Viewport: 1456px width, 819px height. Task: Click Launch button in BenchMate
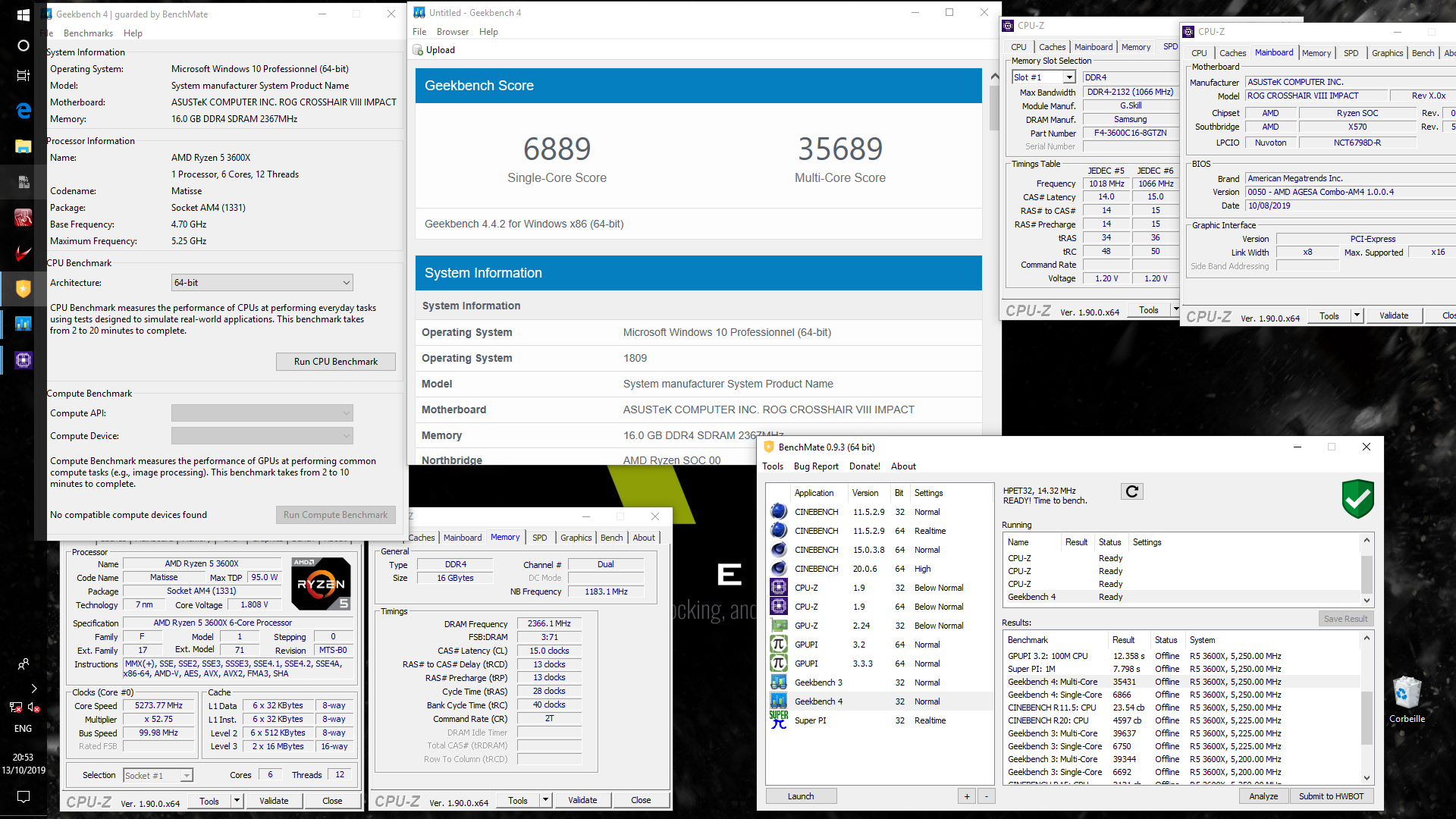(801, 796)
